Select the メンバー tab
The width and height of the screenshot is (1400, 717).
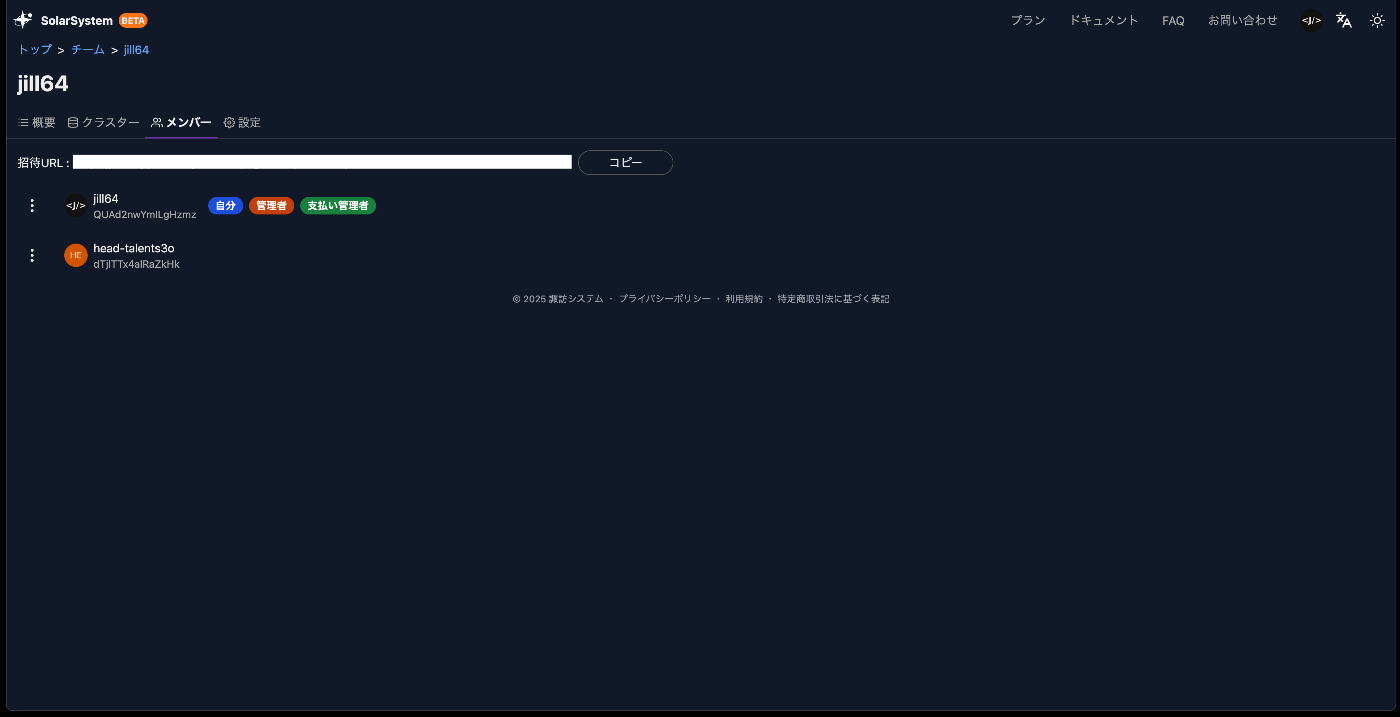coord(181,123)
